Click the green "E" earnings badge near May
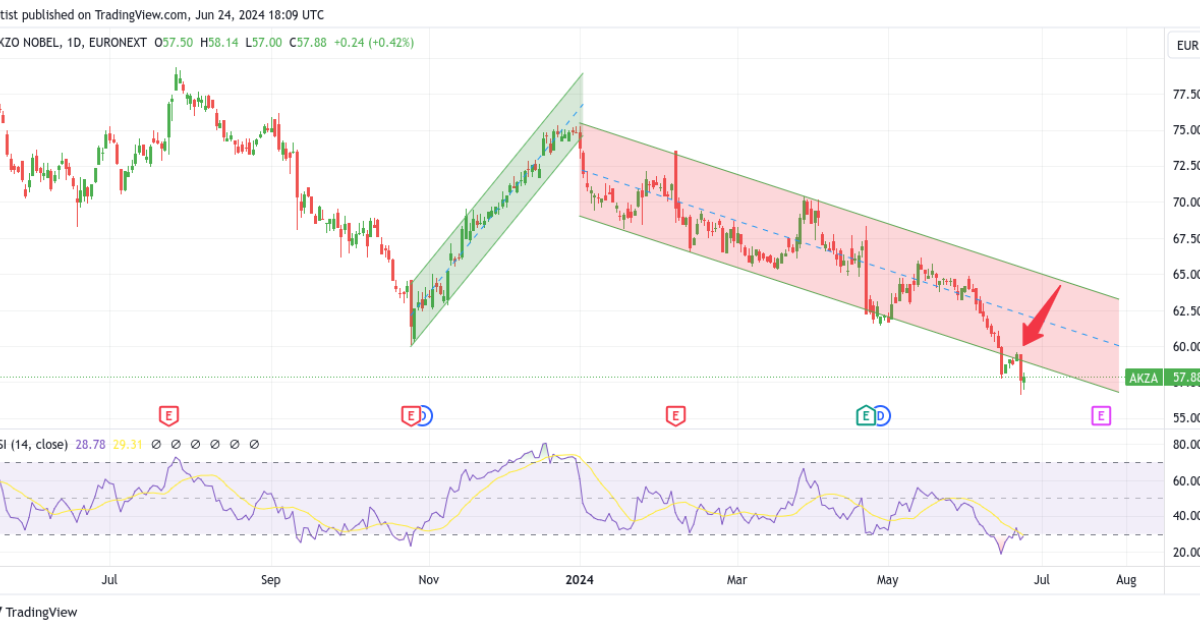Viewport: 1200px width, 630px height. [x=864, y=413]
